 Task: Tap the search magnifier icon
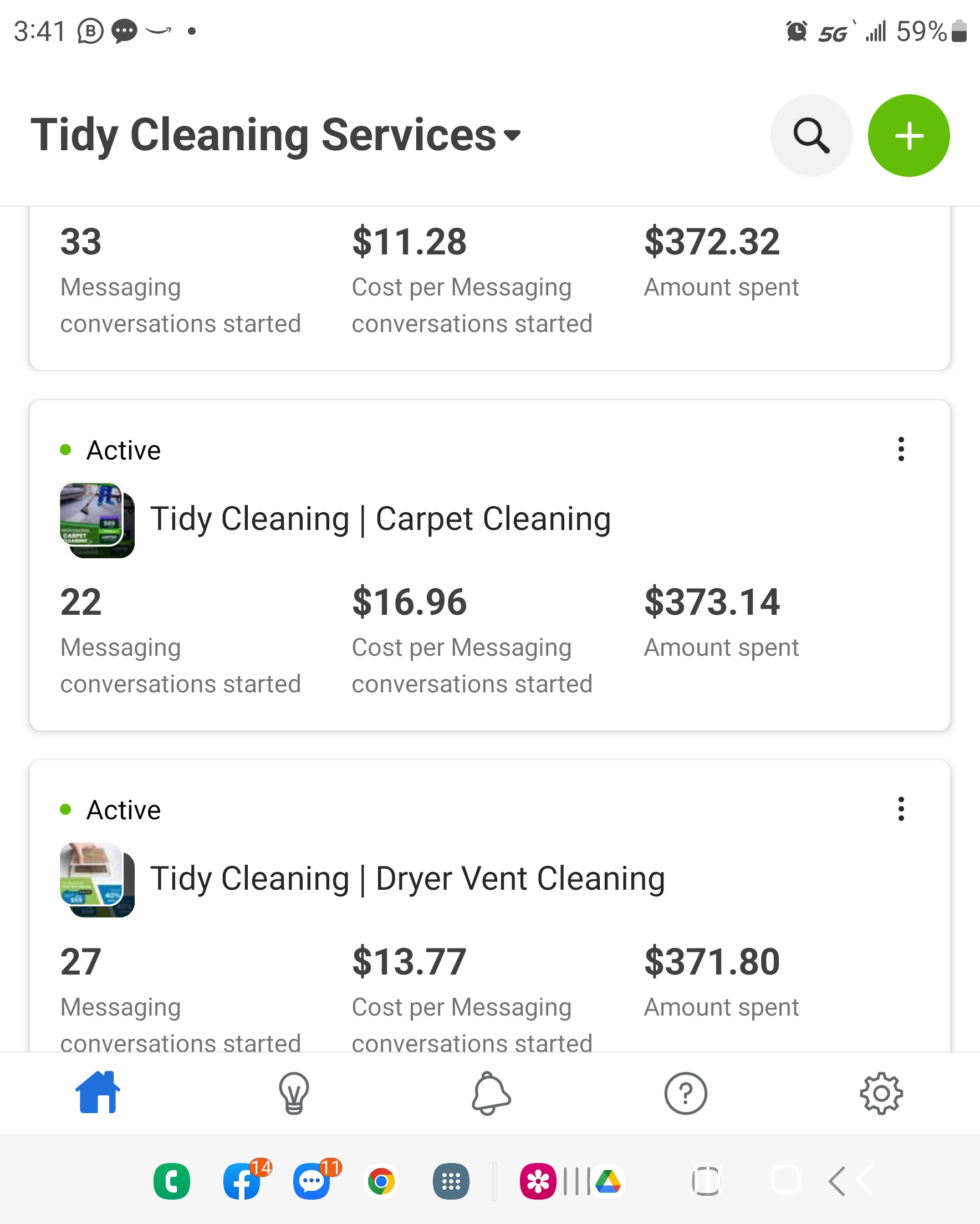(811, 136)
